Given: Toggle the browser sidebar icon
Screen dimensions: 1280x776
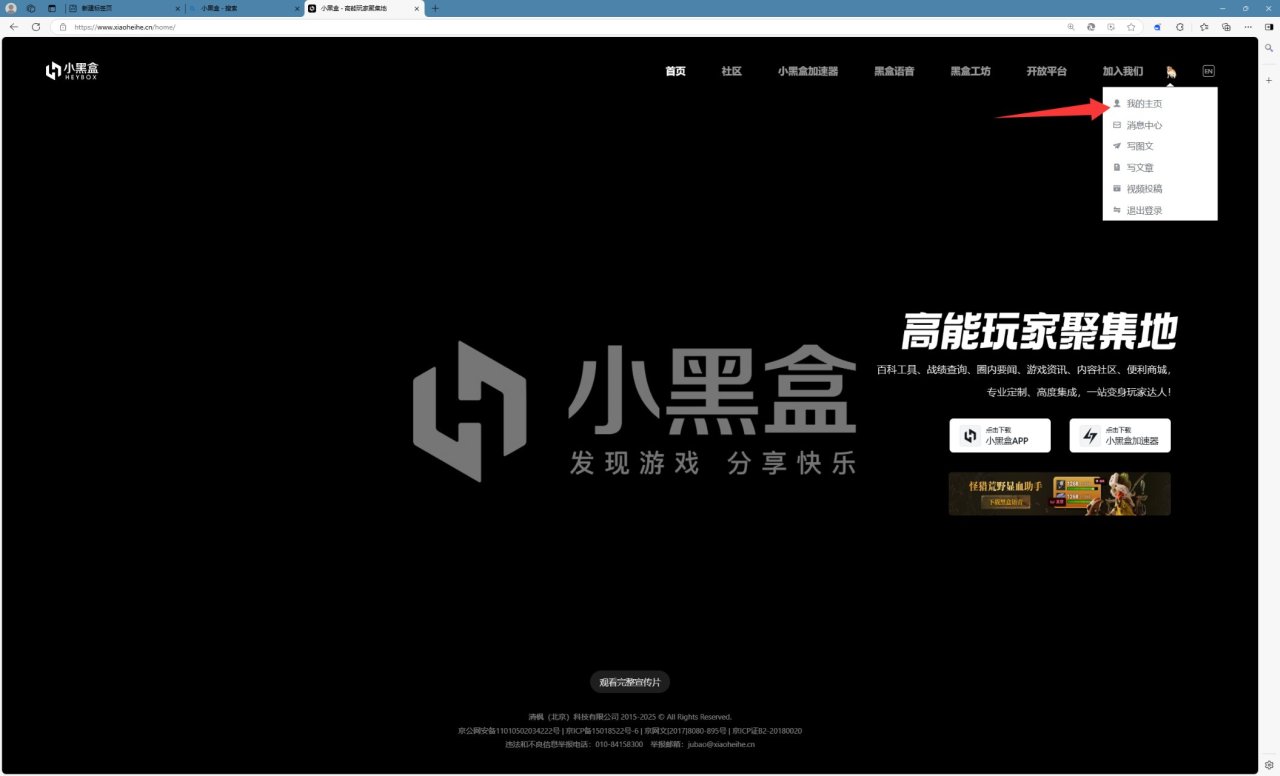Looking at the screenshot, I should click(1269, 27).
